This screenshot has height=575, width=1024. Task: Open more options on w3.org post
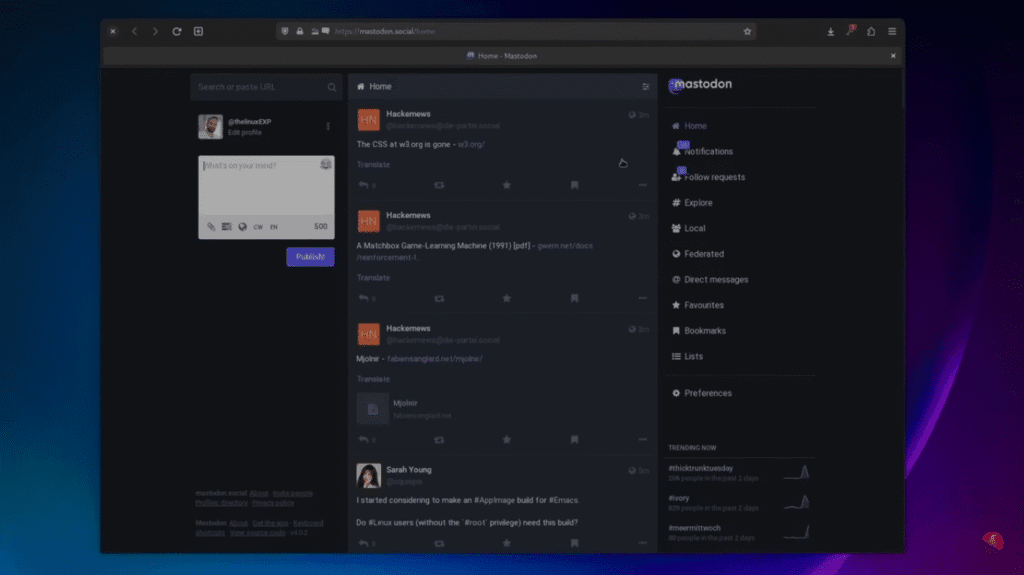click(643, 185)
